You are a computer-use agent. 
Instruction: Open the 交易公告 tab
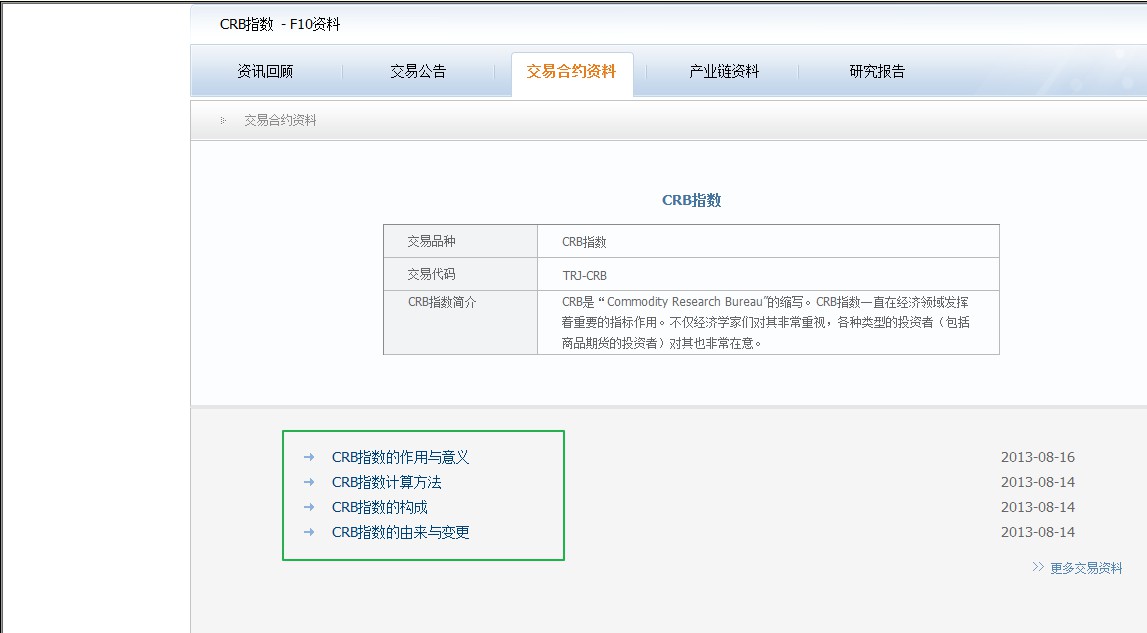coord(418,71)
